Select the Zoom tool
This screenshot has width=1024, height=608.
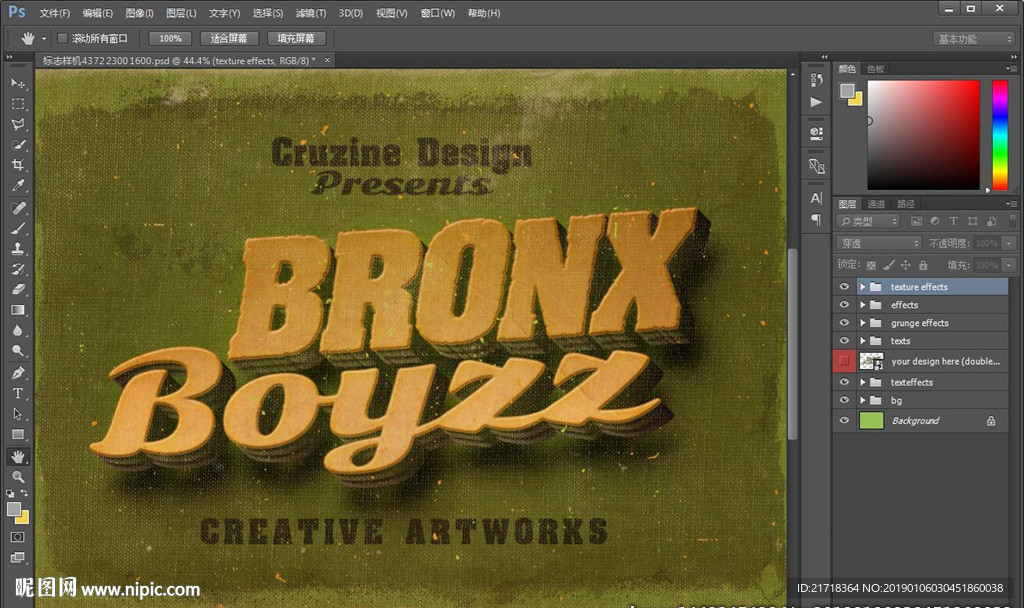click(18, 477)
